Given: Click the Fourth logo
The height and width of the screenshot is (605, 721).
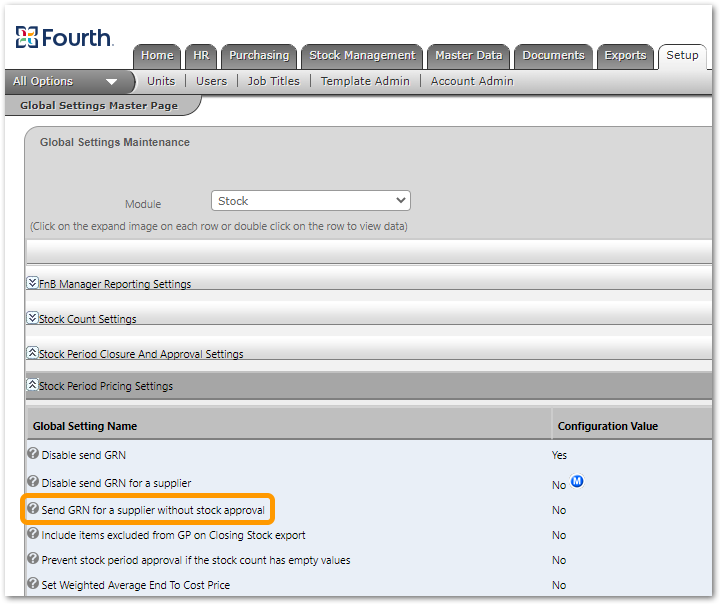Looking at the screenshot, I should pos(63,38).
